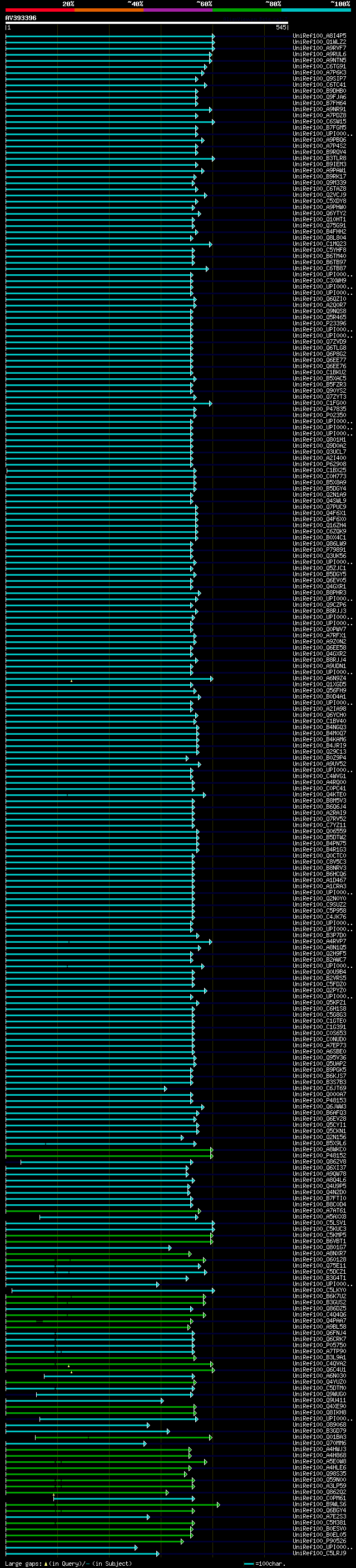Select the UniRef100_A9PAW1 label
This screenshot has height=1568, width=356.
click(319, 170)
